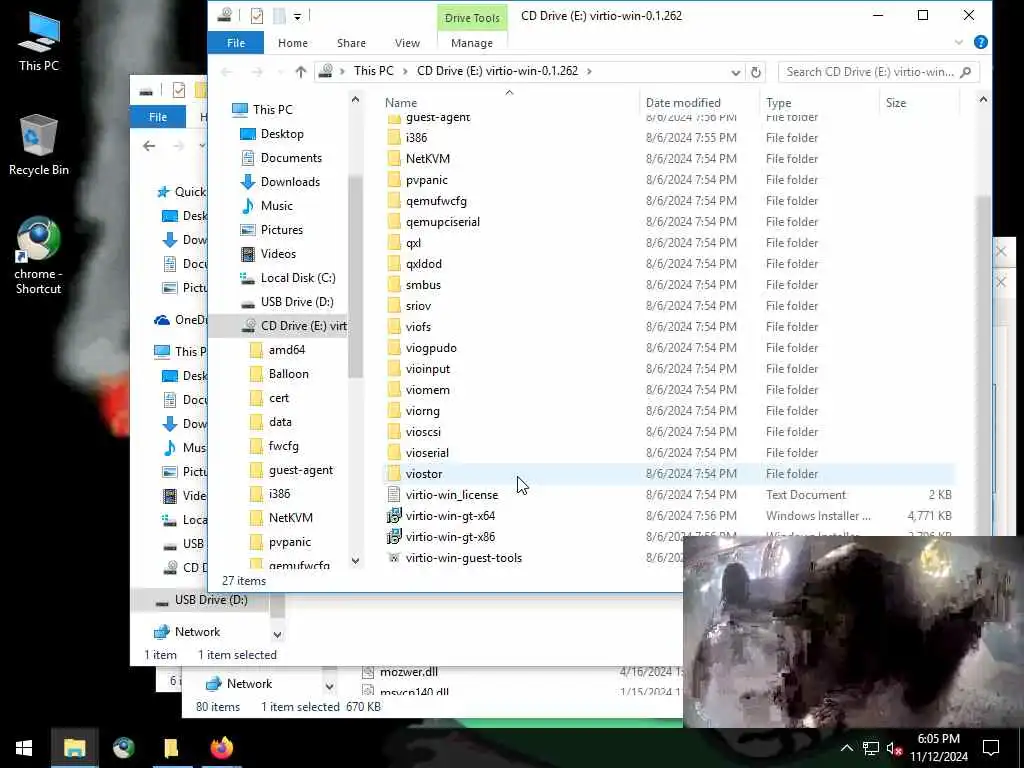Select the virtio-win_license text document
Viewport: 1024px width, 768px height.
tap(451, 495)
